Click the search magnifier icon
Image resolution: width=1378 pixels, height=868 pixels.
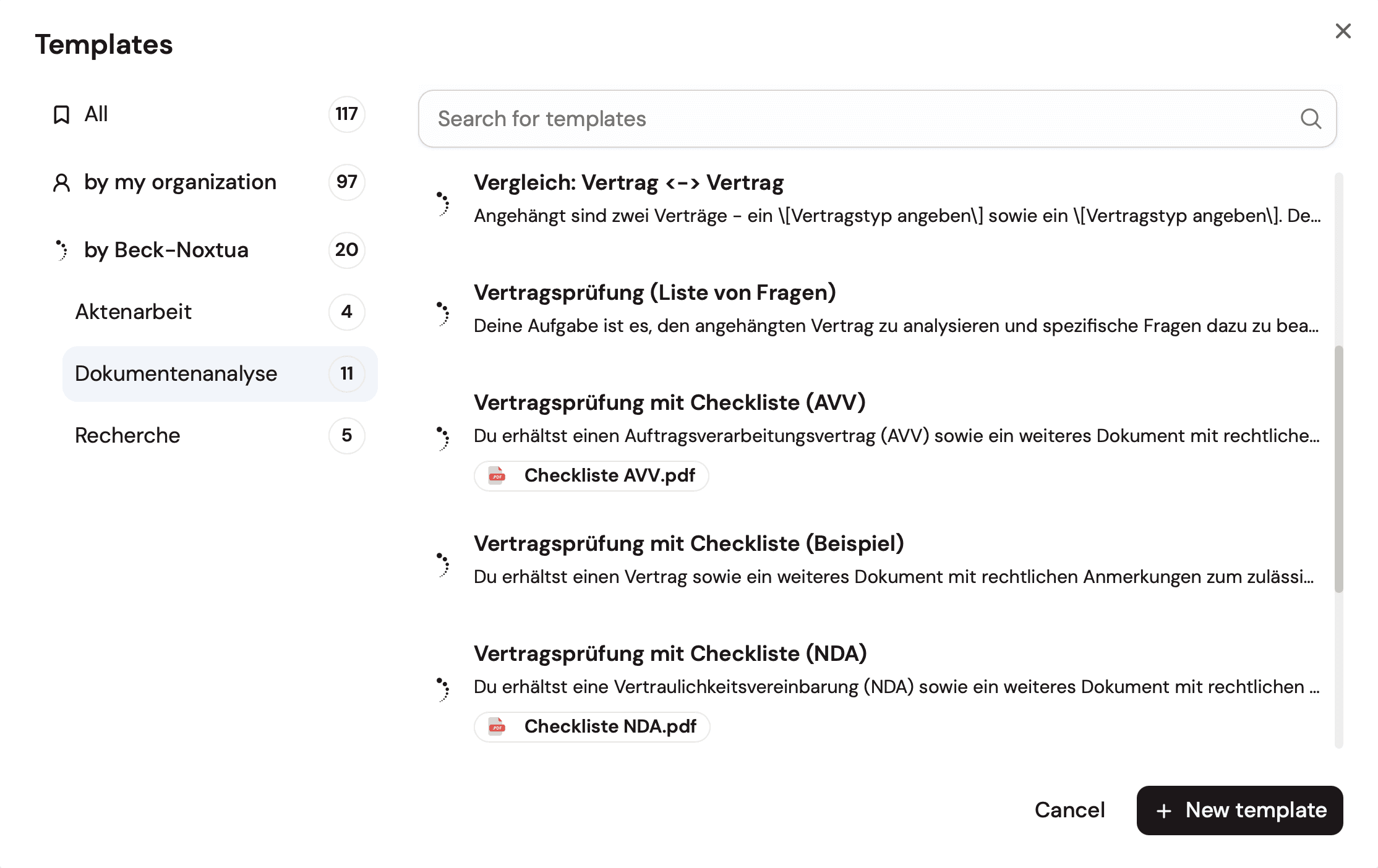point(1310,119)
